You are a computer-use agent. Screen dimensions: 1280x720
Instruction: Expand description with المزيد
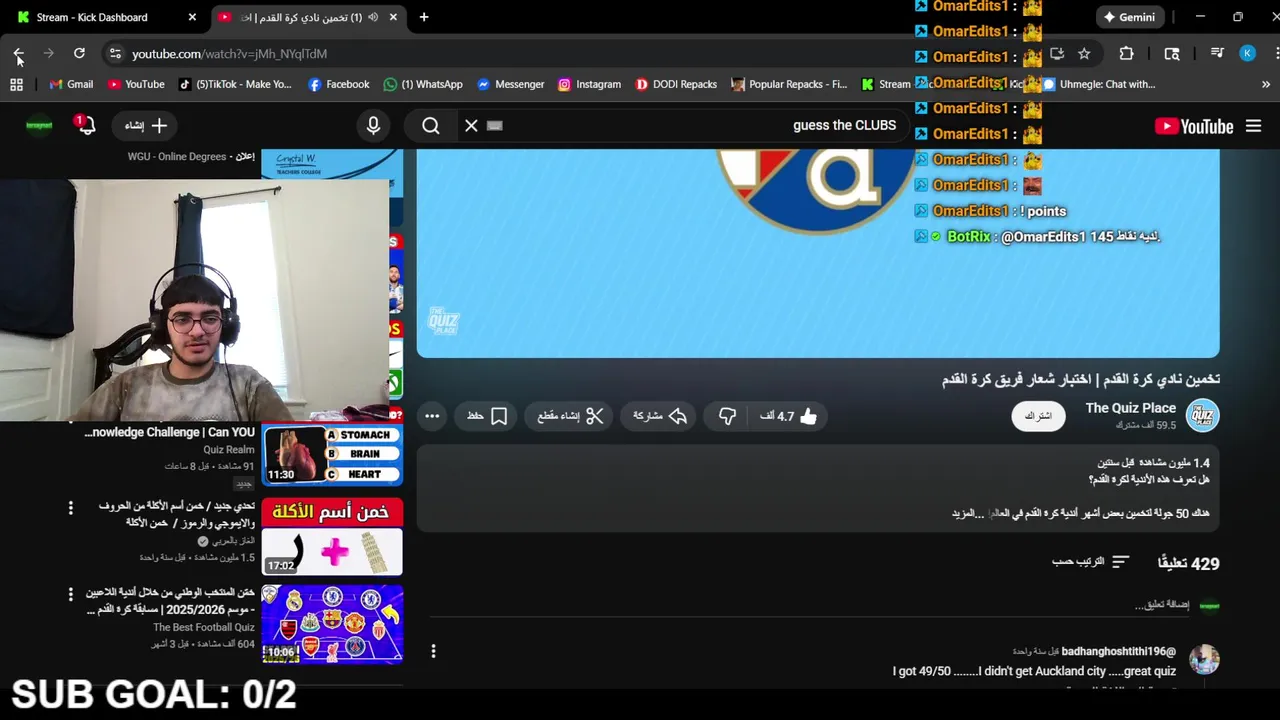[x=963, y=513]
